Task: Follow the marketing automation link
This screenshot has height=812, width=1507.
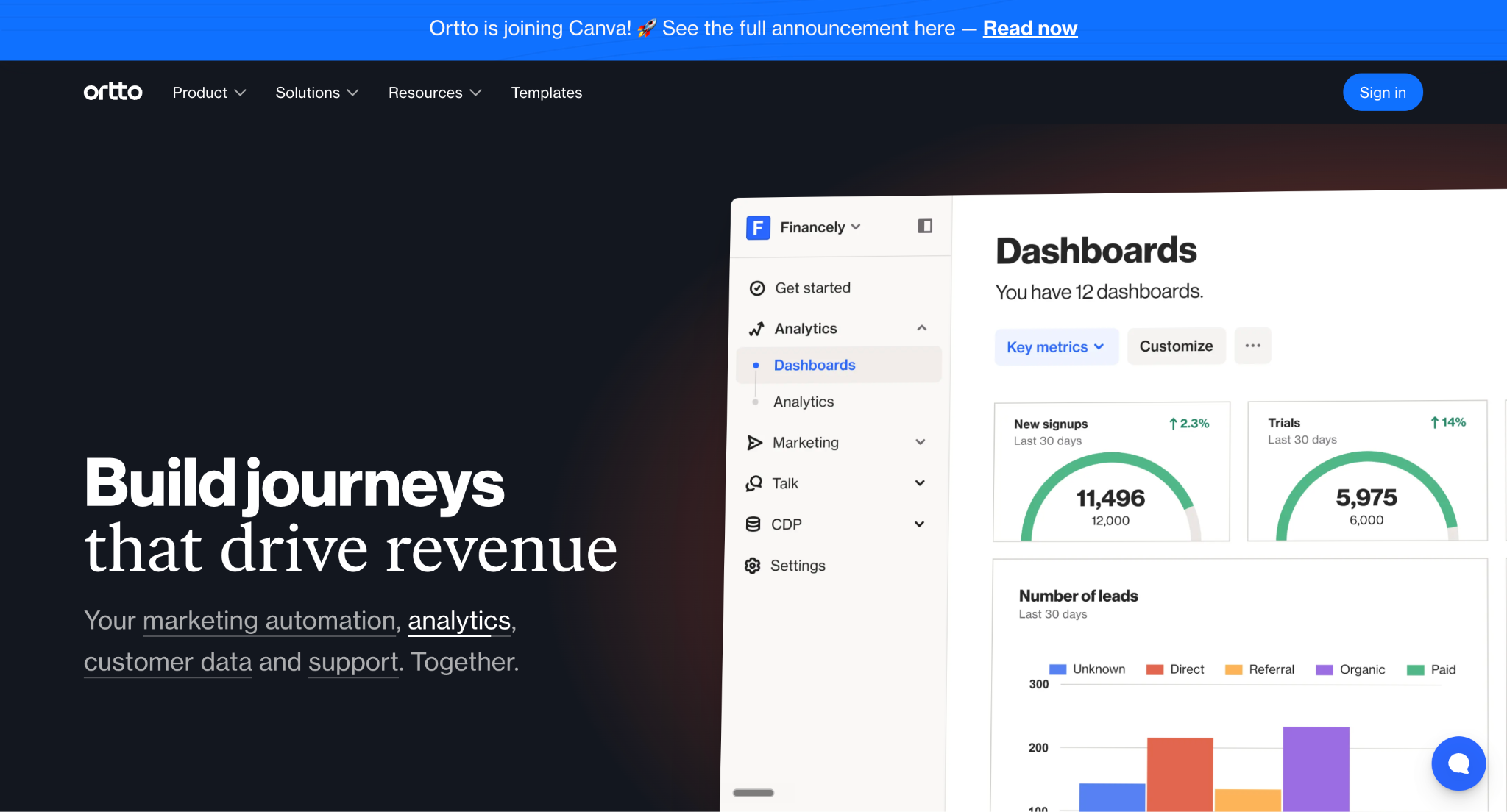Action: 269,621
